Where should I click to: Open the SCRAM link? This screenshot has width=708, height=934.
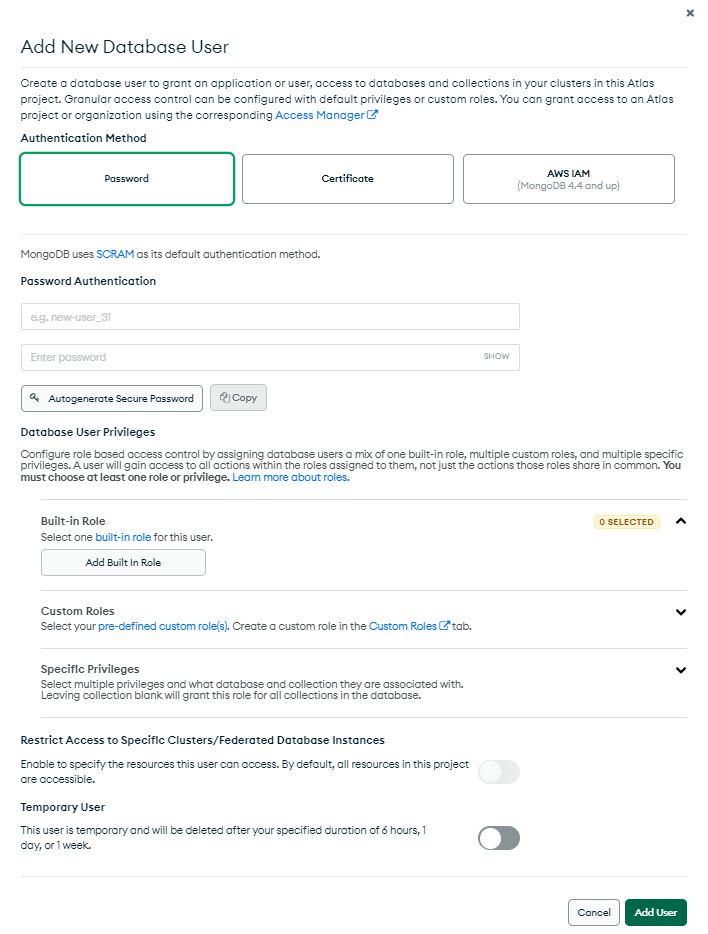[115, 254]
